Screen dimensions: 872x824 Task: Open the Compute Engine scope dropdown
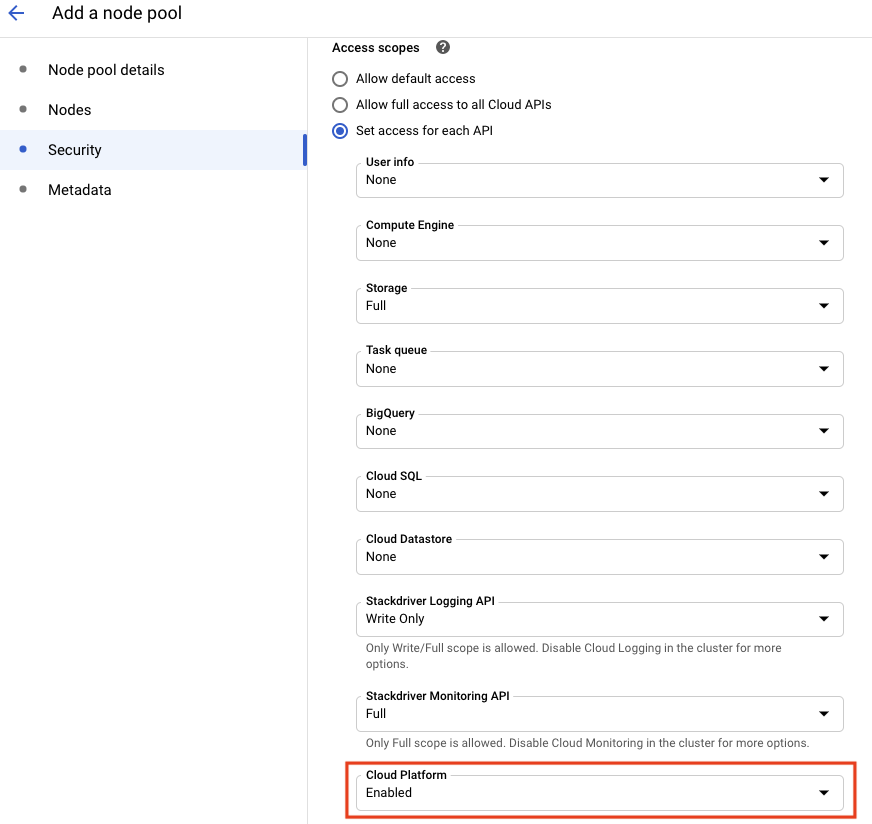599,243
